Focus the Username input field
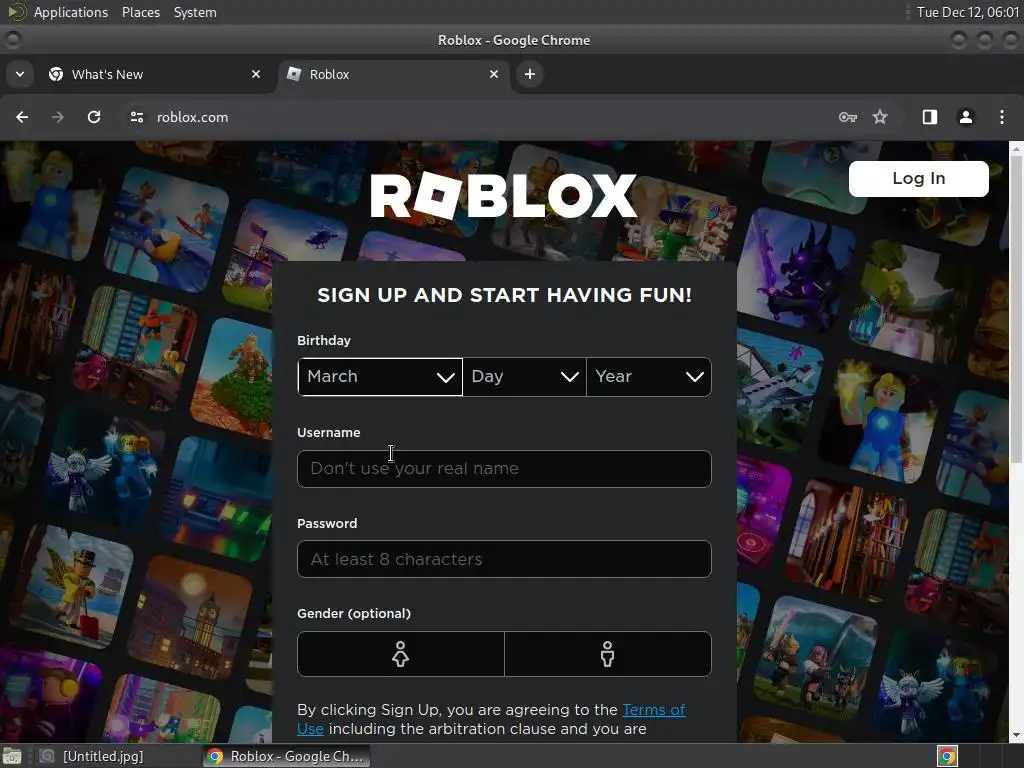Screen dimensions: 1024x768 coord(504,468)
